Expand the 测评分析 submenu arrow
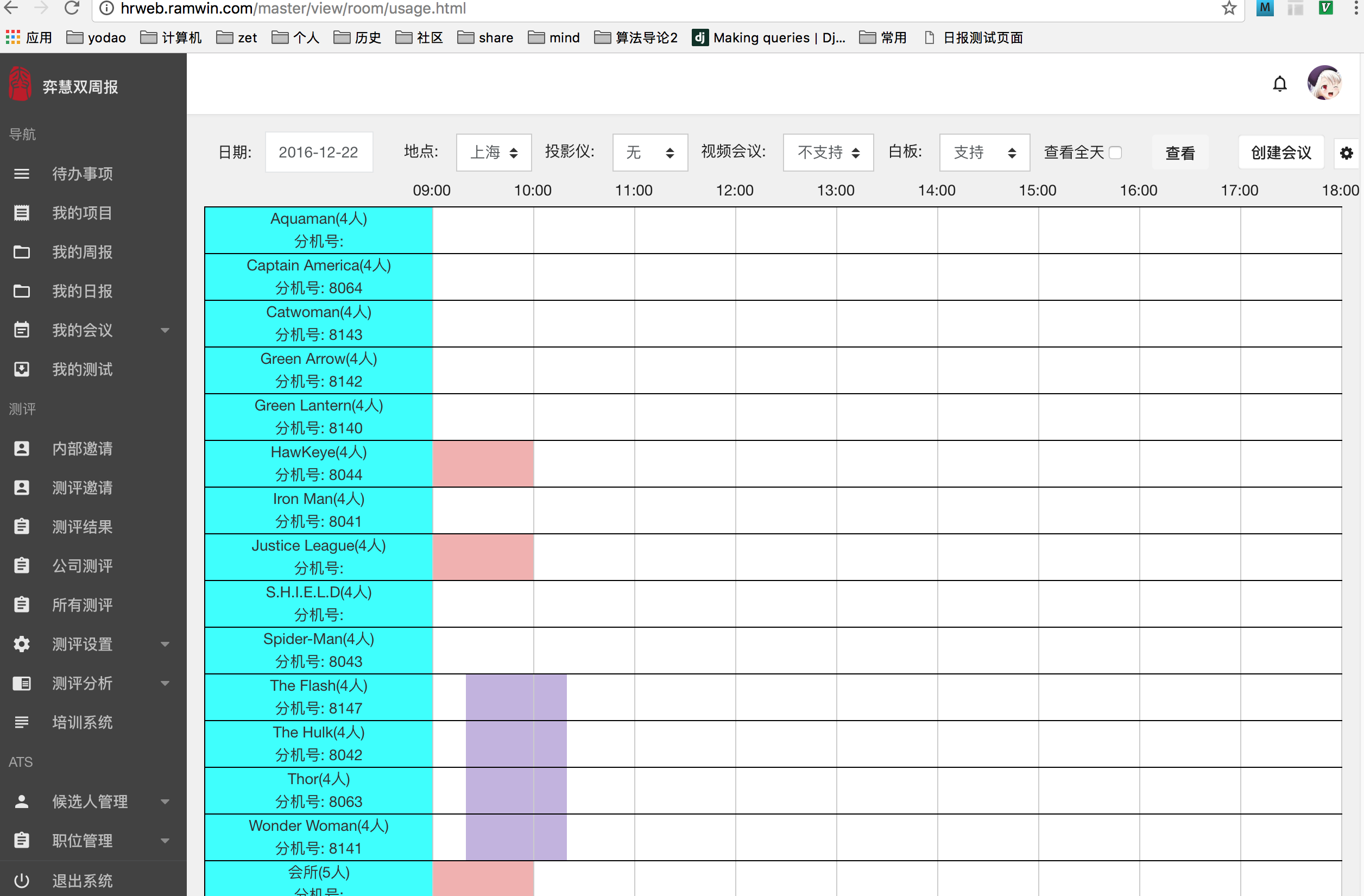The height and width of the screenshot is (896, 1364). click(x=165, y=683)
